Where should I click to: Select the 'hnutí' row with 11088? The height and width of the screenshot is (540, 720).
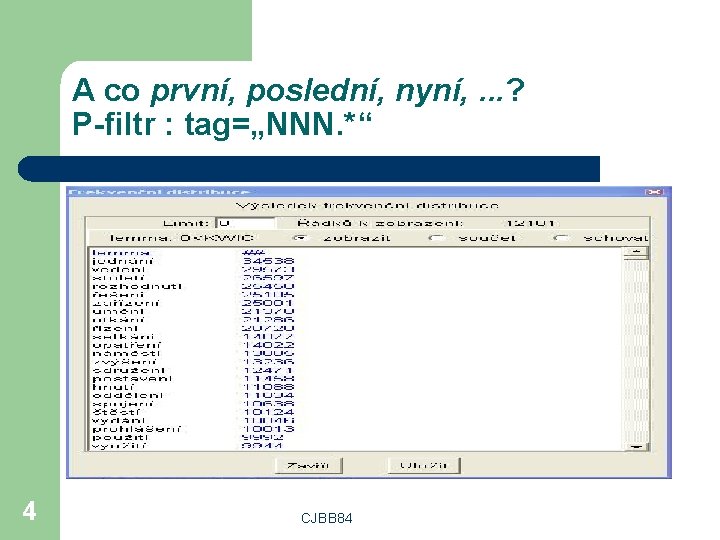[x=193, y=387]
